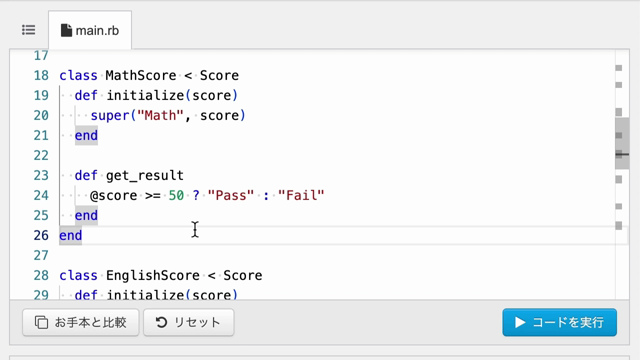Click the reset arrow icon beside リセット
The height and width of the screenshot is (360, 640).
[x=161, y=322]
